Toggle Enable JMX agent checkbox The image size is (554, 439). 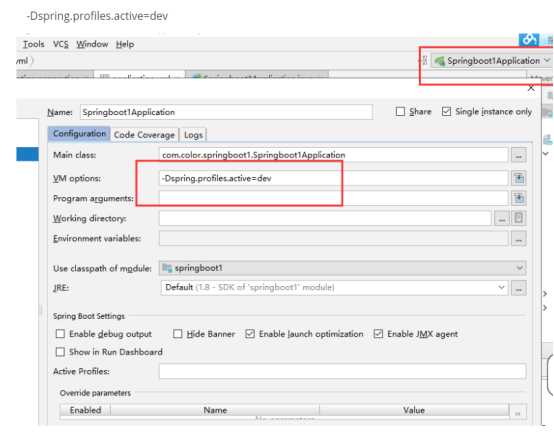pos(378,334)
